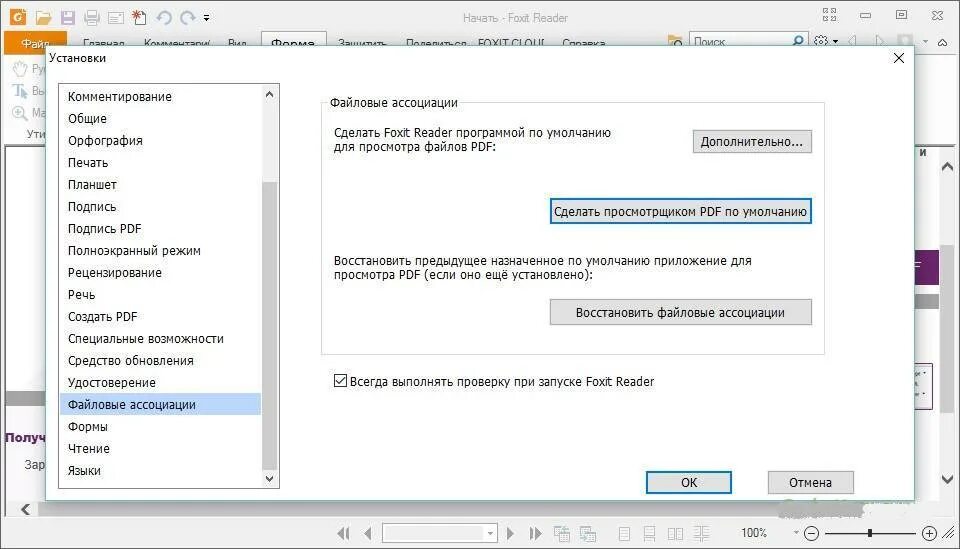Open the Защитить ribbon tab
Screen dimensions: 960x549
pyautogui.click(x=362, y=43)
